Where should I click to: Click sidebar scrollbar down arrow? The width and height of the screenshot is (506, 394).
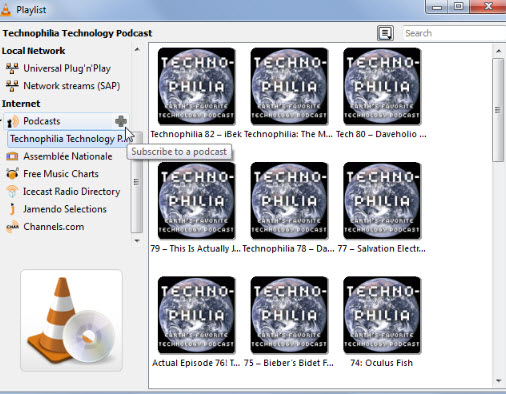(137, 241)
